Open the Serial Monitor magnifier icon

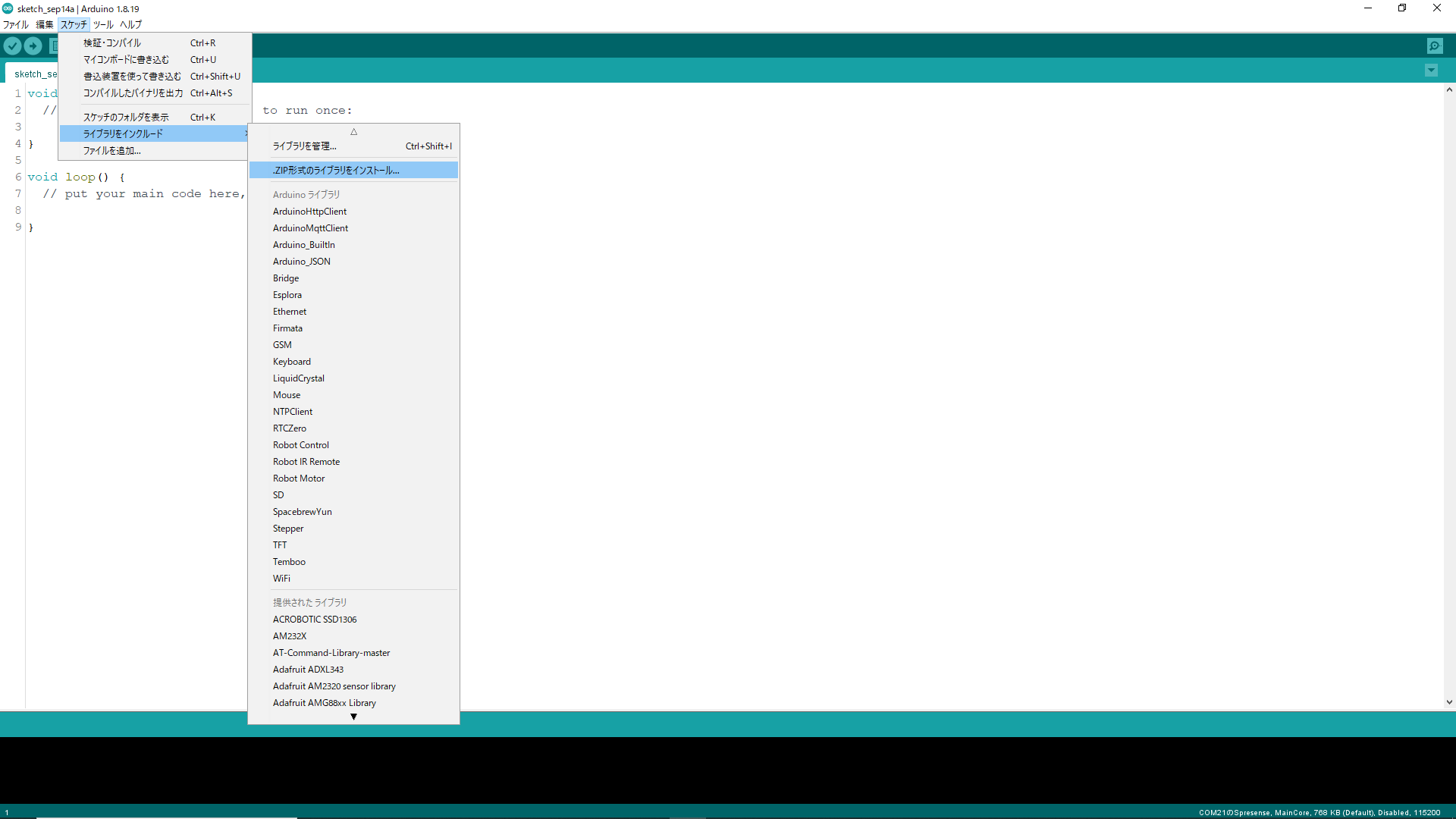tap(1435, 46)
